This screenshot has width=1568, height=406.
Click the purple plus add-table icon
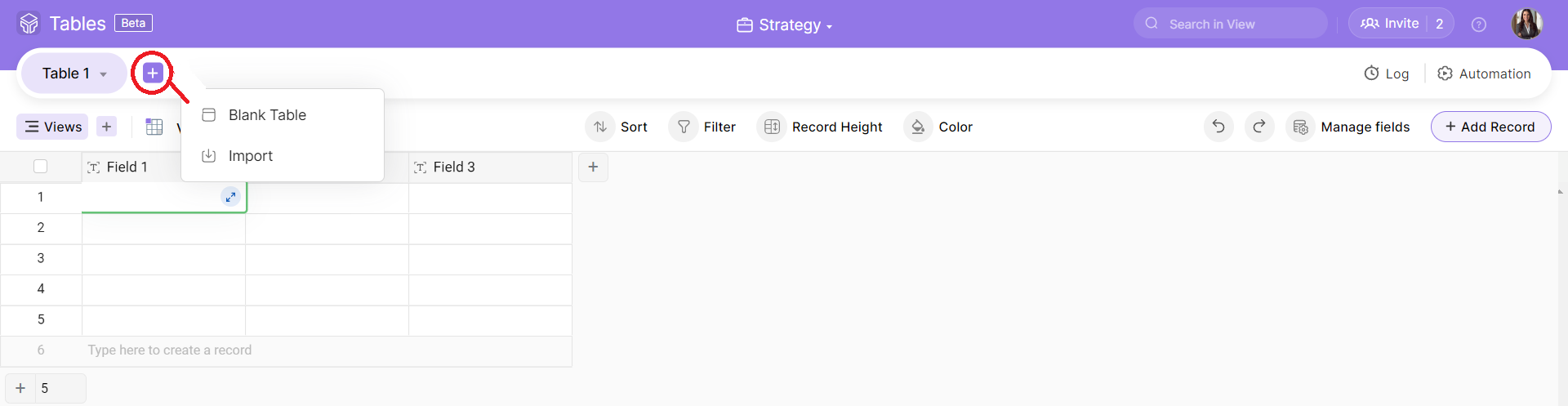coord(153,74)
